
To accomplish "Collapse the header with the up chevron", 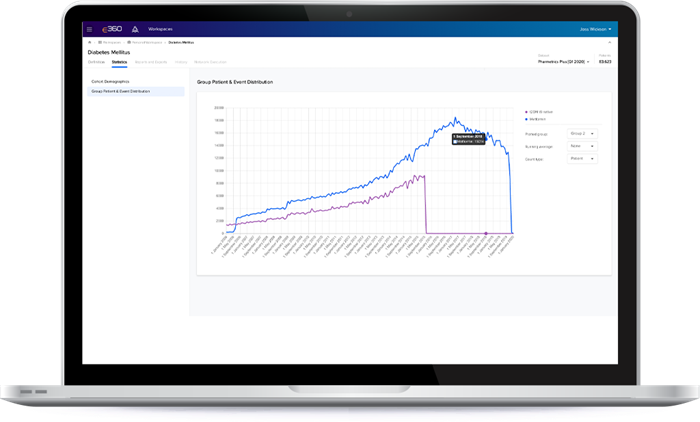I will pos(610,42).
